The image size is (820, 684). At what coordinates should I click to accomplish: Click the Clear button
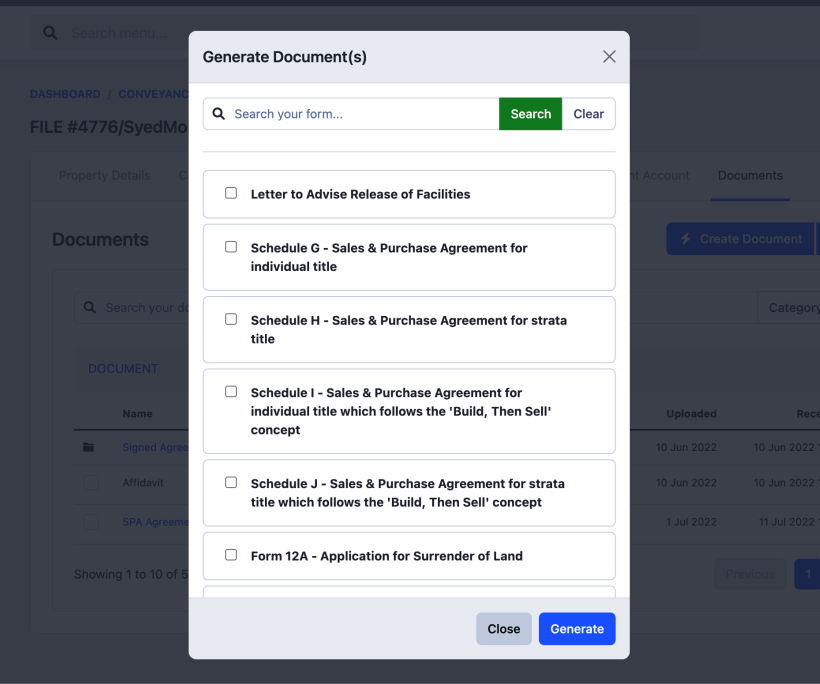[x=588, y=114]
